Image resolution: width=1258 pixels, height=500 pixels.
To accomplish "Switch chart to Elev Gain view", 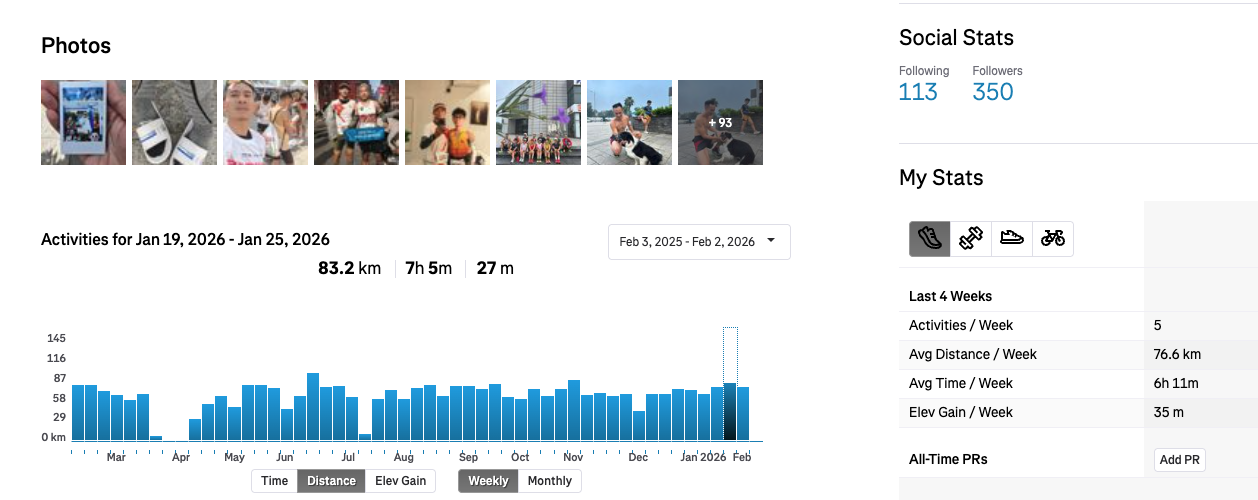I will coord(400,481).
